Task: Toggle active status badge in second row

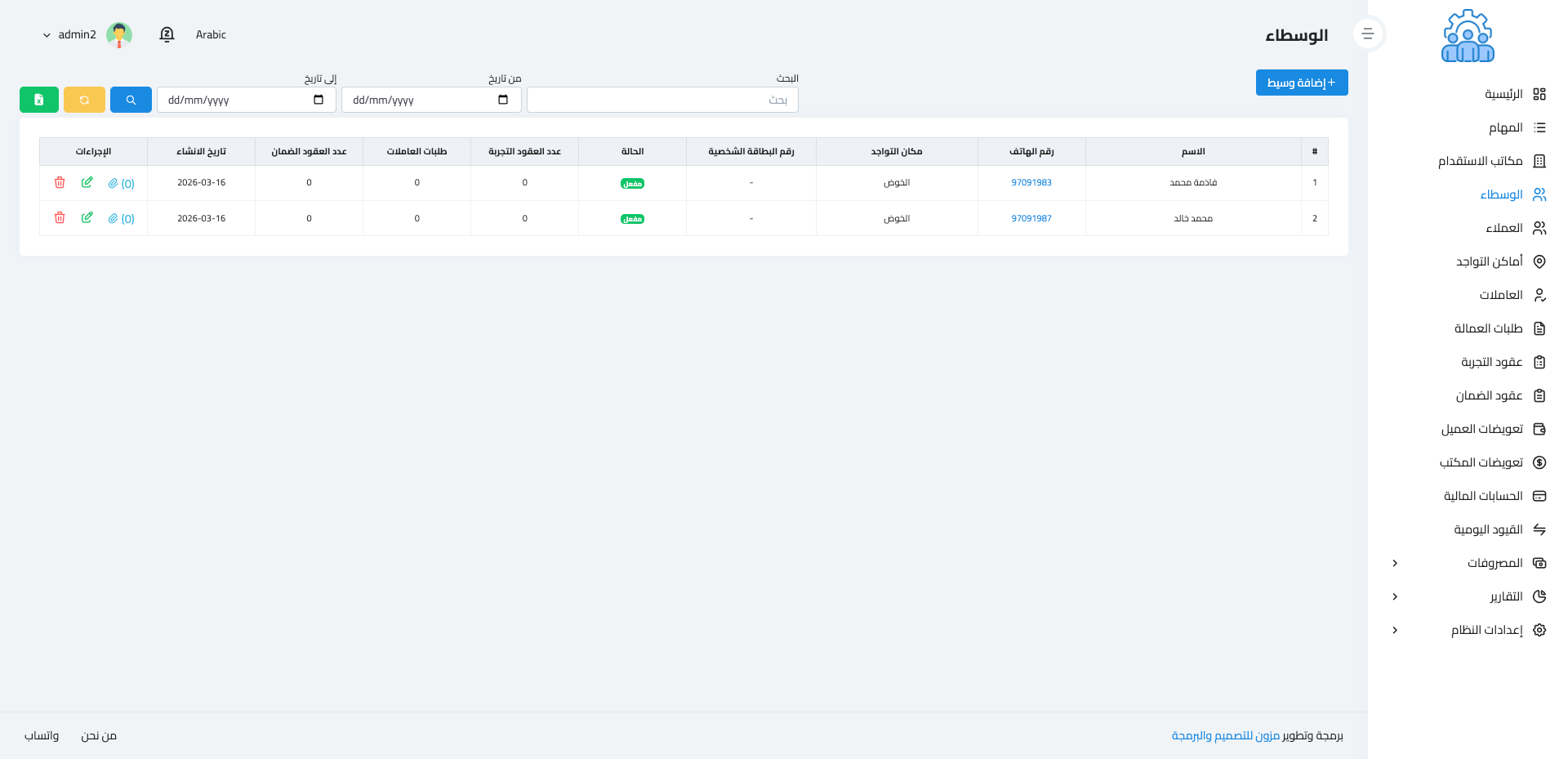Action: click(x=632, y=219)
